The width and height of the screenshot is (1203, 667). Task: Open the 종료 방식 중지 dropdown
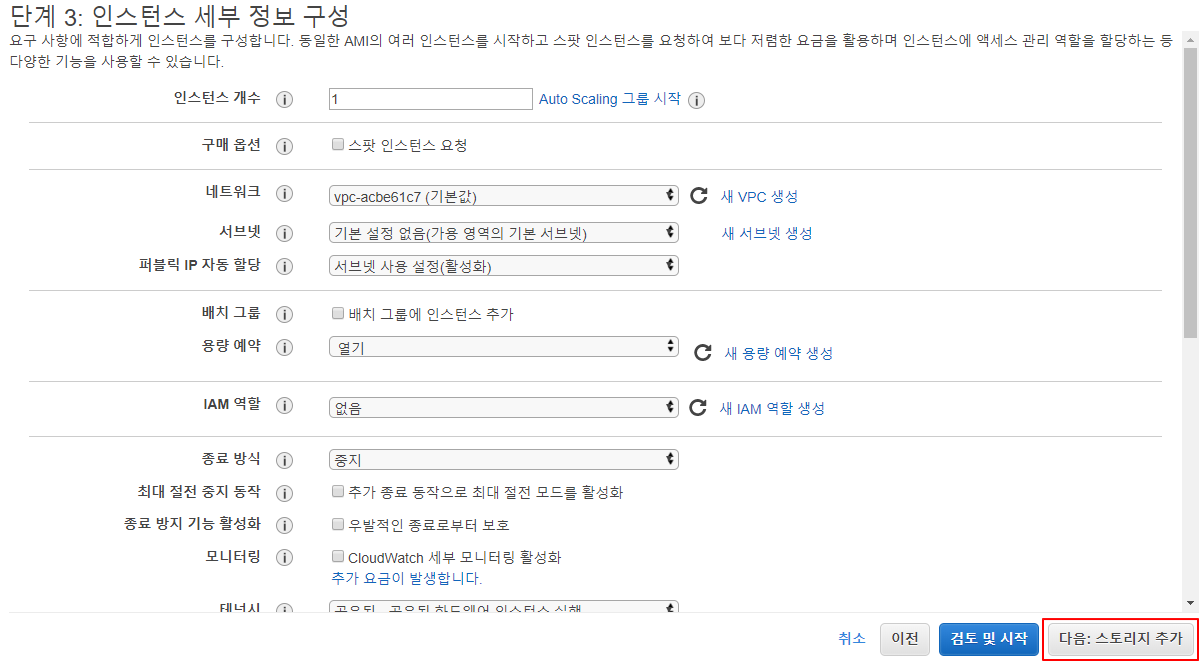click(x=504, y=460)
